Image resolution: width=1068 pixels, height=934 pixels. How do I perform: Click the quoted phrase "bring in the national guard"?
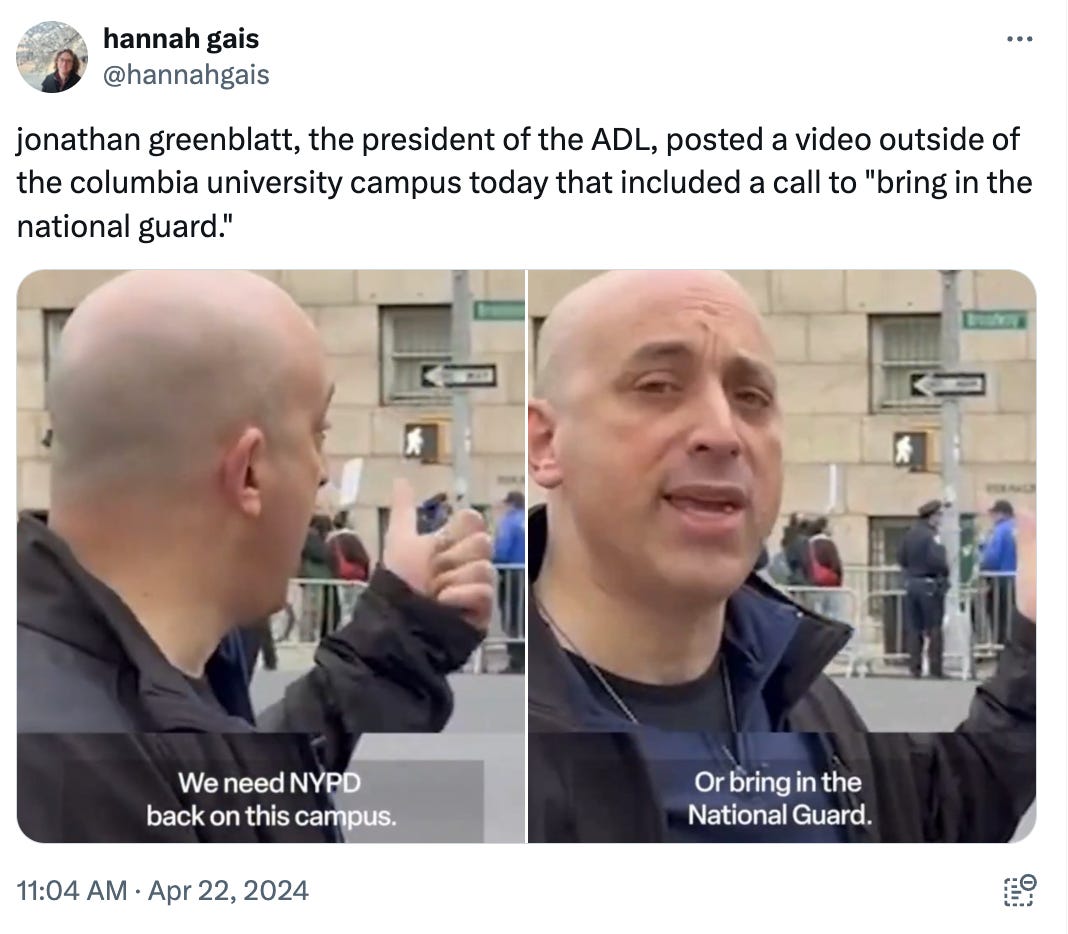point(524,204)
